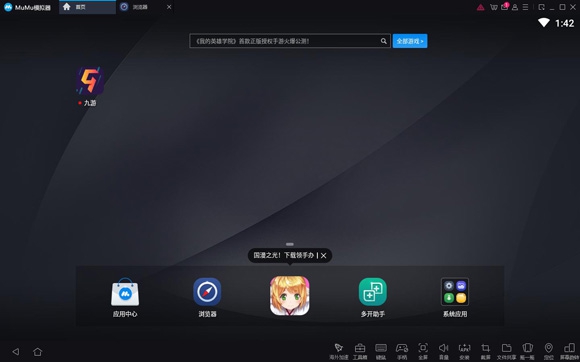Click the magnifier search icon
Image resolution: width=580 pixels, height=362 pixels.
click(x=384, y=41)
